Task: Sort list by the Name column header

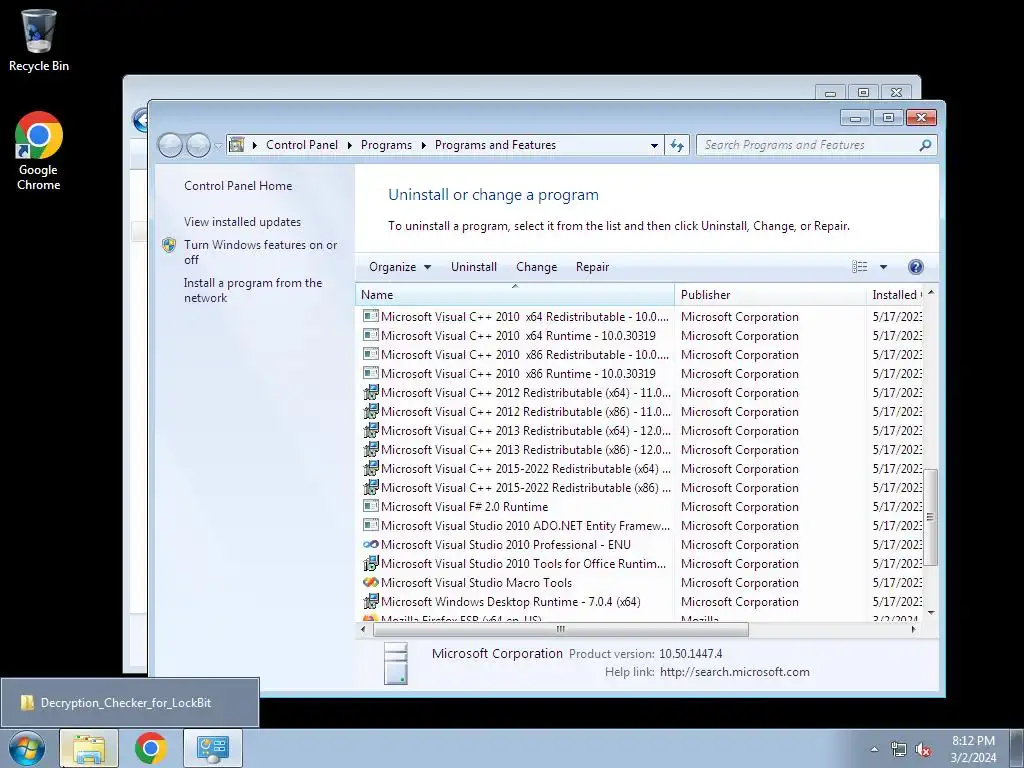Action: 515,295
